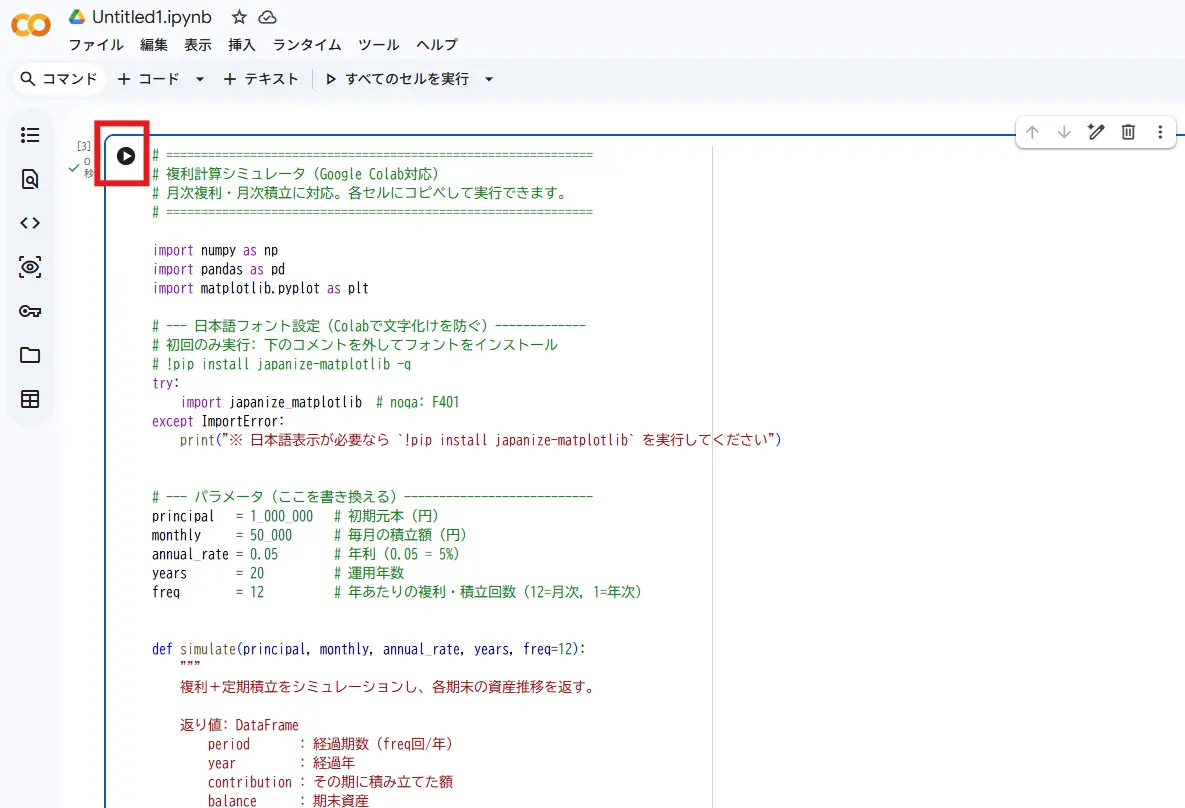Image resolution: width=1185 pixels, height=808 pixels.
Task: Click the line 'import matplotlib.pyplot as plt'
Action: 261,288
